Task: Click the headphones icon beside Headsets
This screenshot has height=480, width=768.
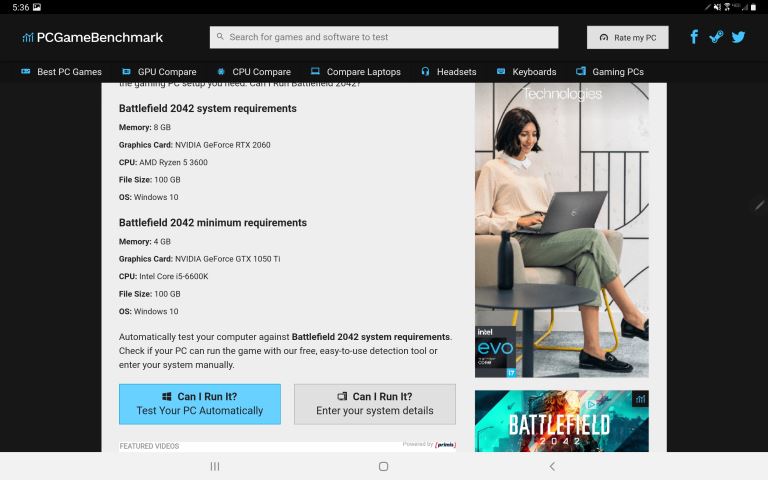Action: 425,72
